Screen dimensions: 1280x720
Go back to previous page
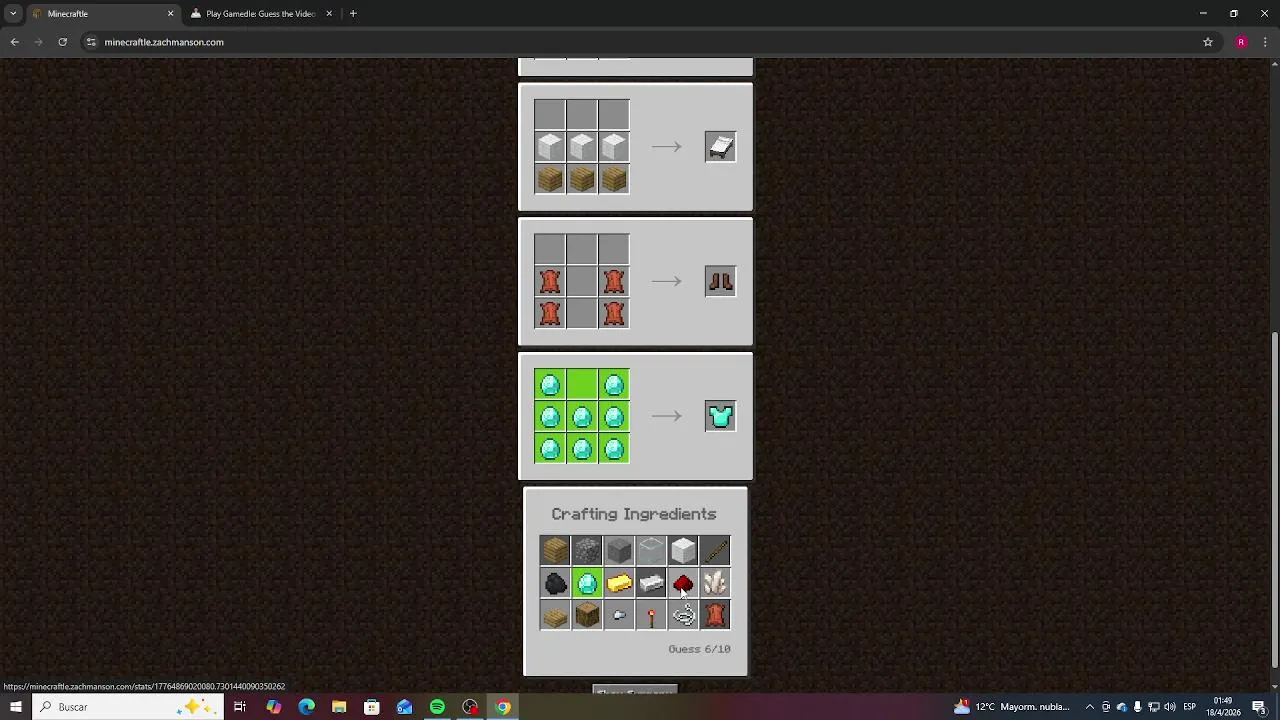coord(15,42)
